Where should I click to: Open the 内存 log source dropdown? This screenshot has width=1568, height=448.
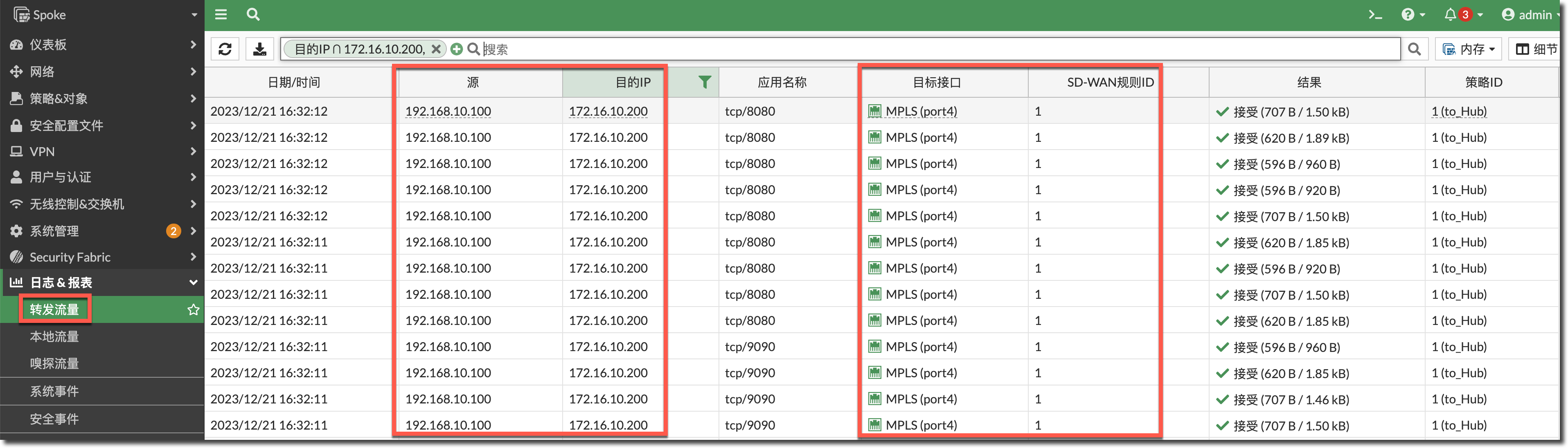click(x=1468, y=49)
